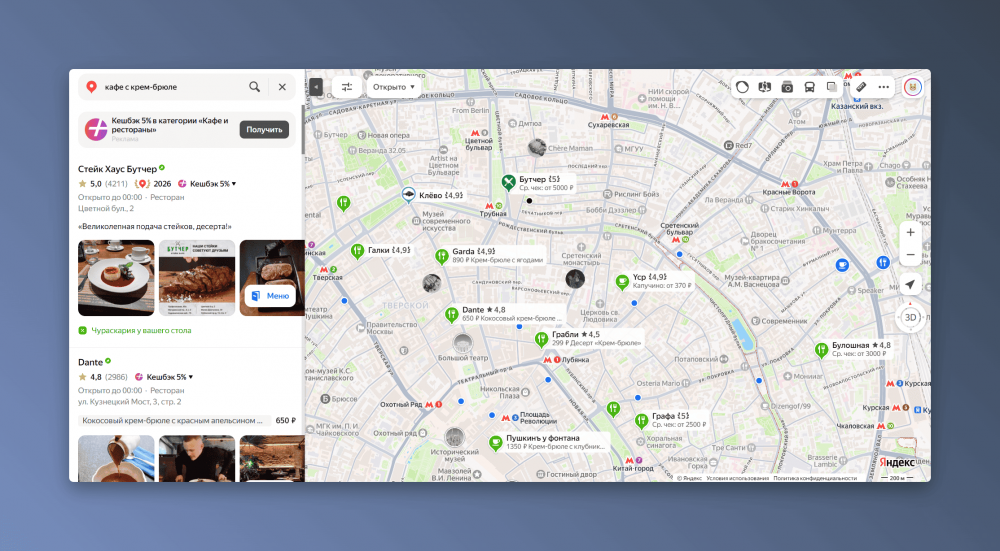Screen dimensions: 1000x551
Task: Select the Пушкинъ у фонтана map pin
Action: point(496,442)
